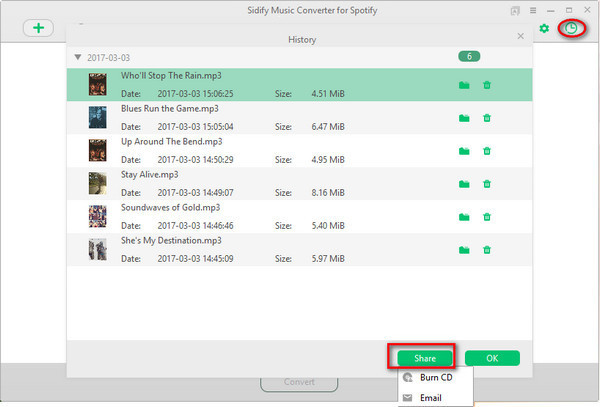Viewport: 600px width, 407px height.
Task: Select the Who'll Stop The Rain.mp3 title
Action: pyautogui.click(x=171, y=76)
